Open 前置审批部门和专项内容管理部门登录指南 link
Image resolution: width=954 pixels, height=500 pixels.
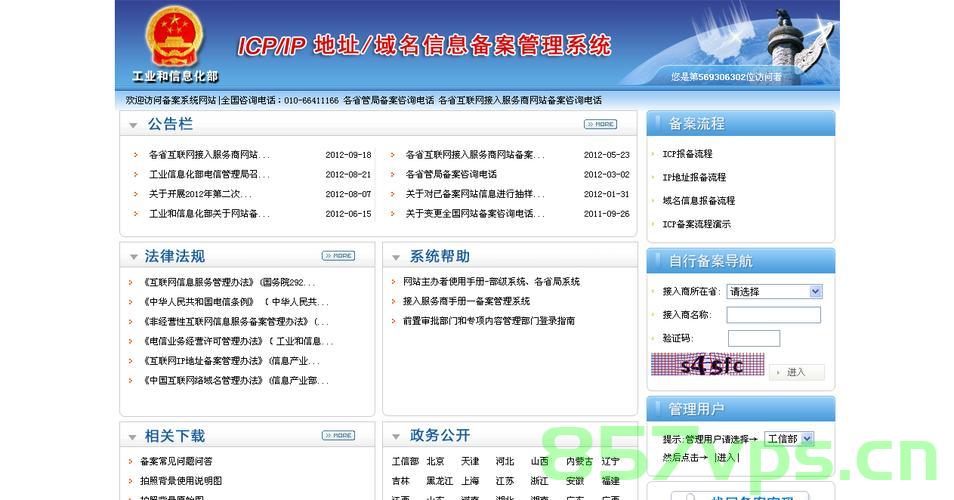click(x=489, y=321)
